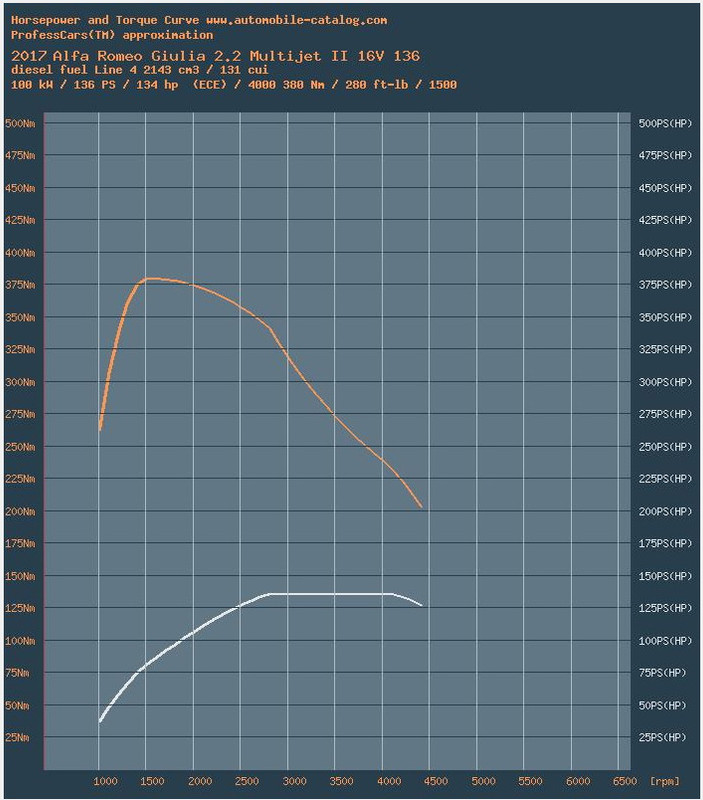Screen dimensions: 703x800
Task: Click the '100PS(HP)' right axis label
Action: pyautogui.click(x=665, y=641)
